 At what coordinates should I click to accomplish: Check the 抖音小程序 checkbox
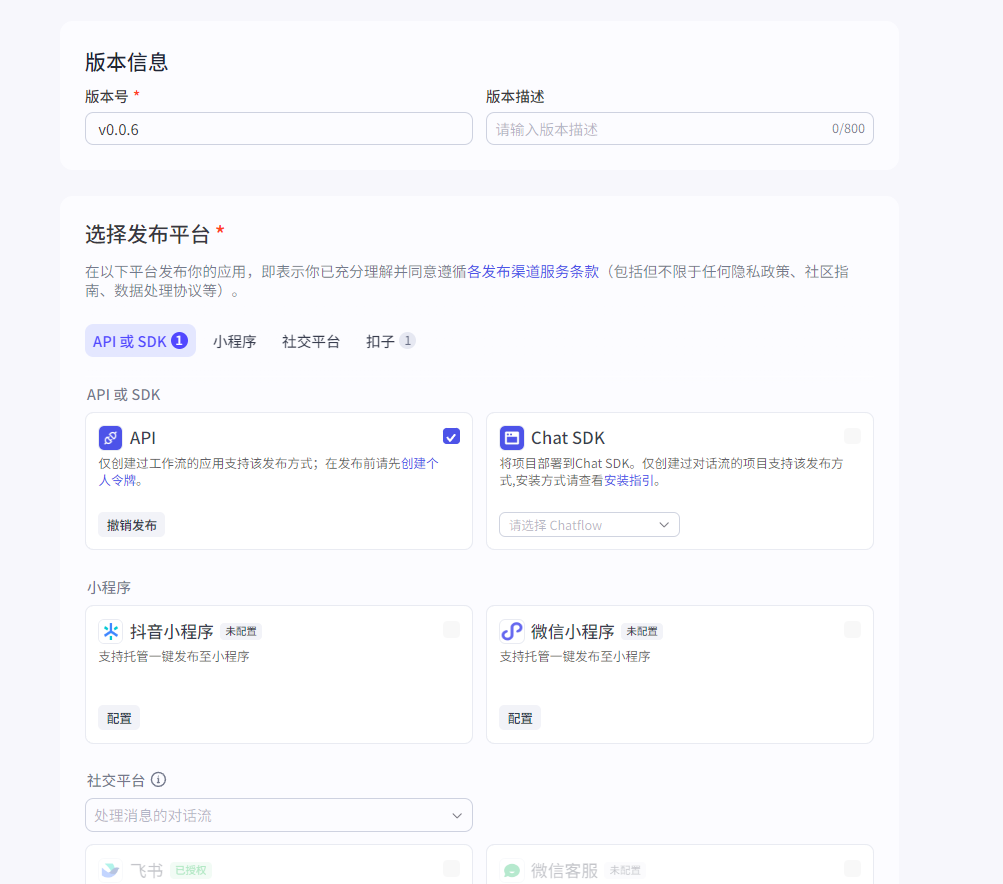pos(451,629)
